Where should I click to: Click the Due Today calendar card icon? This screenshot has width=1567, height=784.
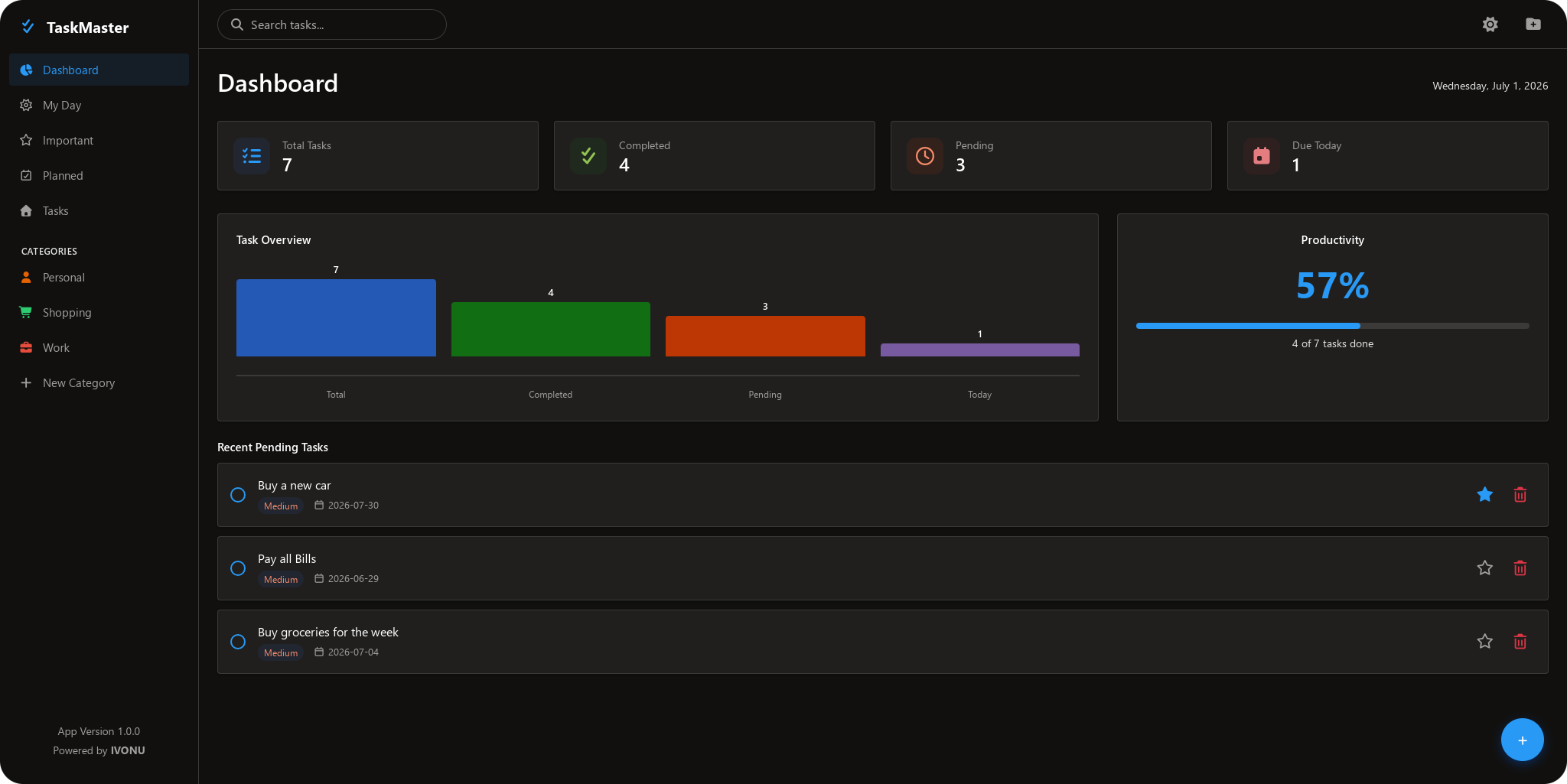click(x=1262, y=156)
